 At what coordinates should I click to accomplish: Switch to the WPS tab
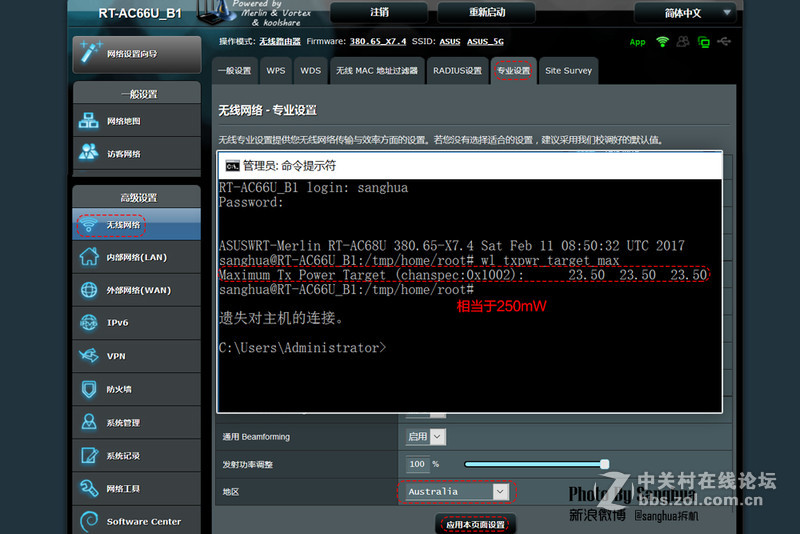click(276, 71)
